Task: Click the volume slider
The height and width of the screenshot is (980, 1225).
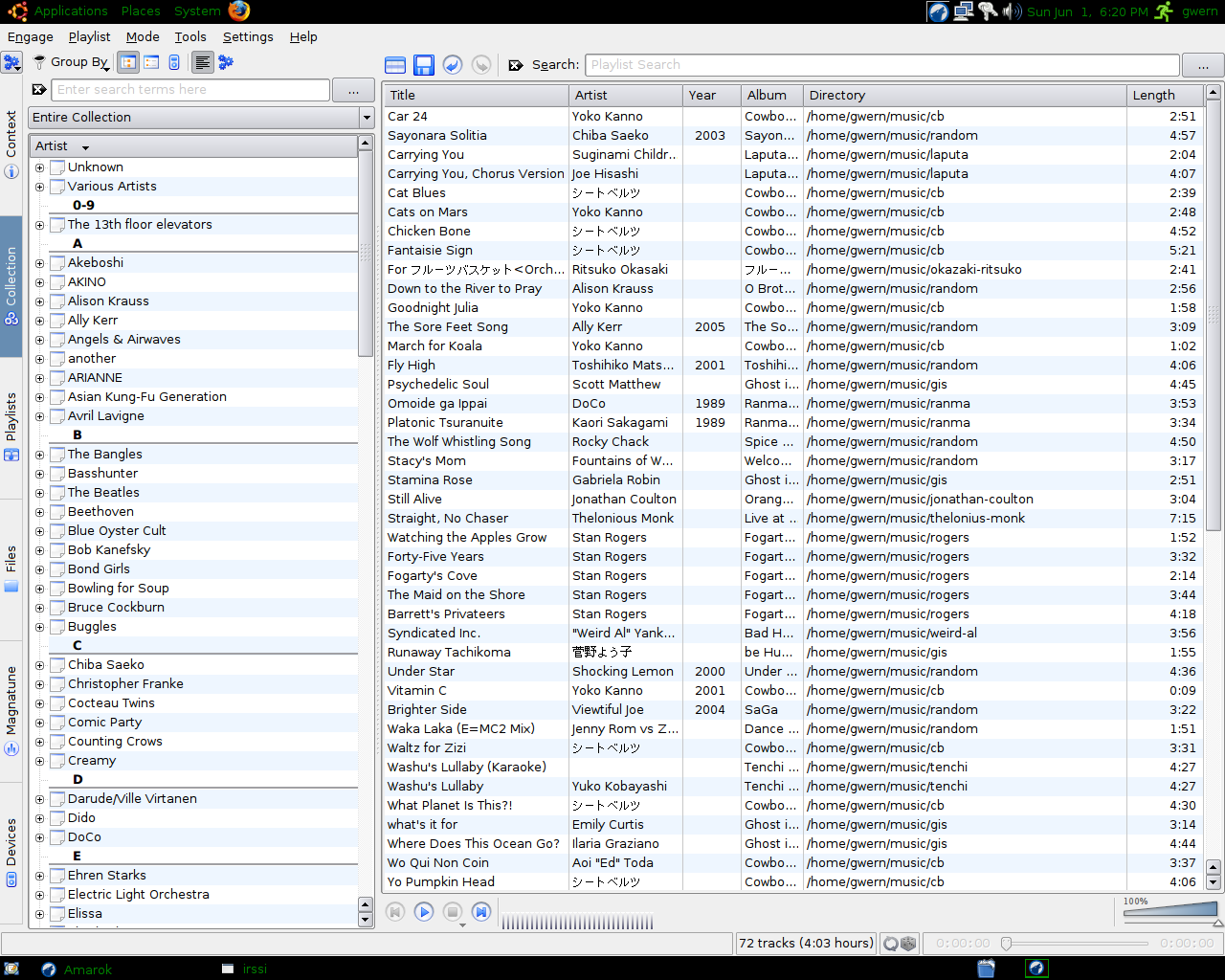Action: point(1169,912)
